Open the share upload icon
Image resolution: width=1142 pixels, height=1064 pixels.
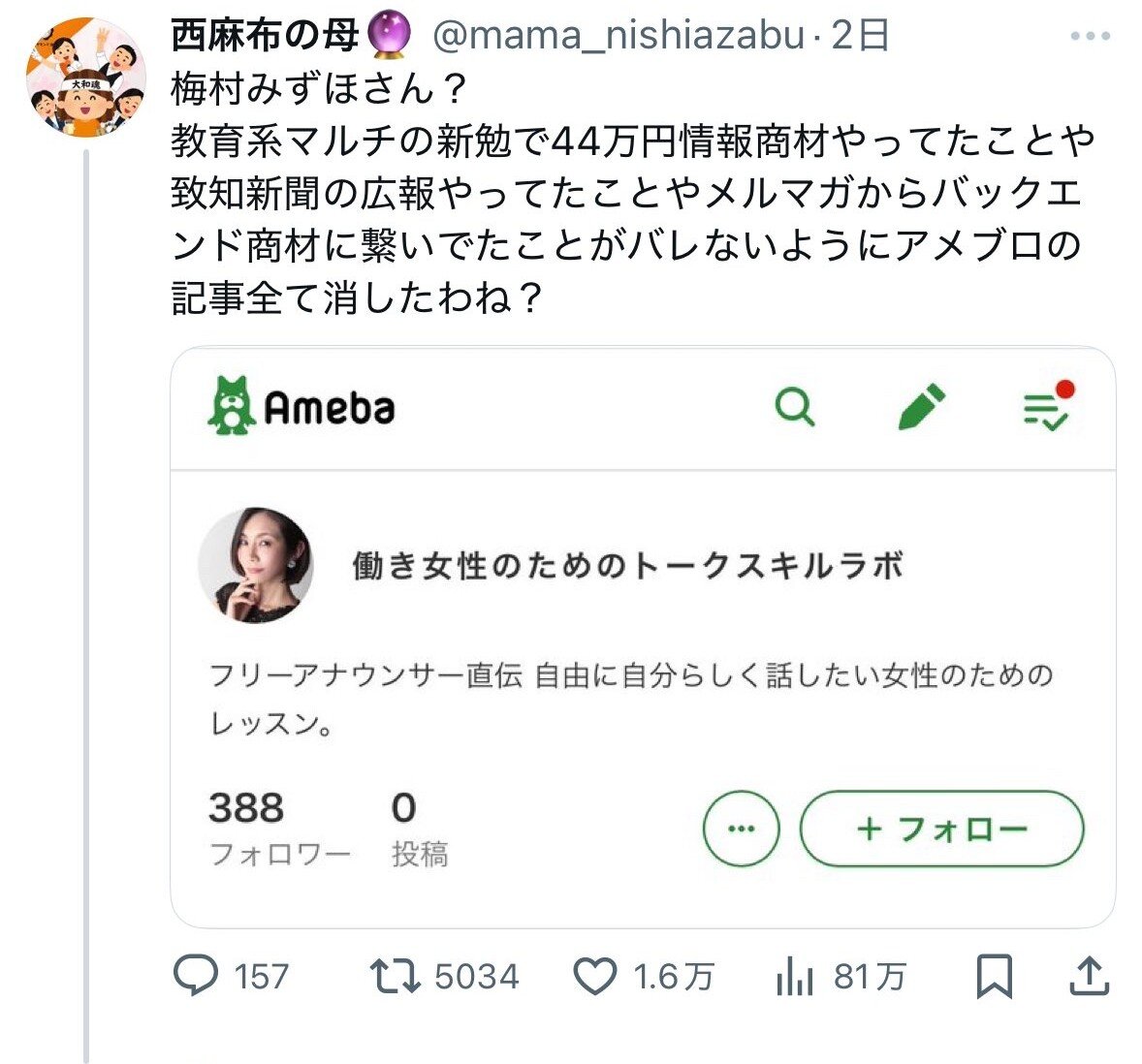(1089, 976)
